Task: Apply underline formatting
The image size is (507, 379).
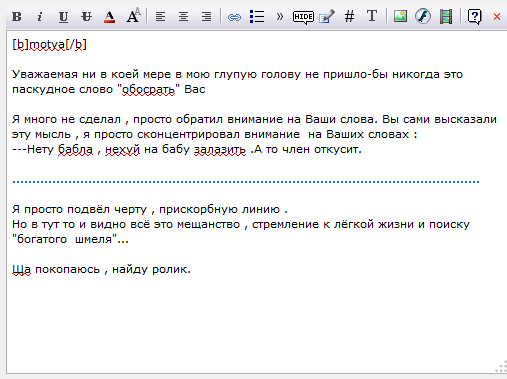Action: tap(63, 16)
